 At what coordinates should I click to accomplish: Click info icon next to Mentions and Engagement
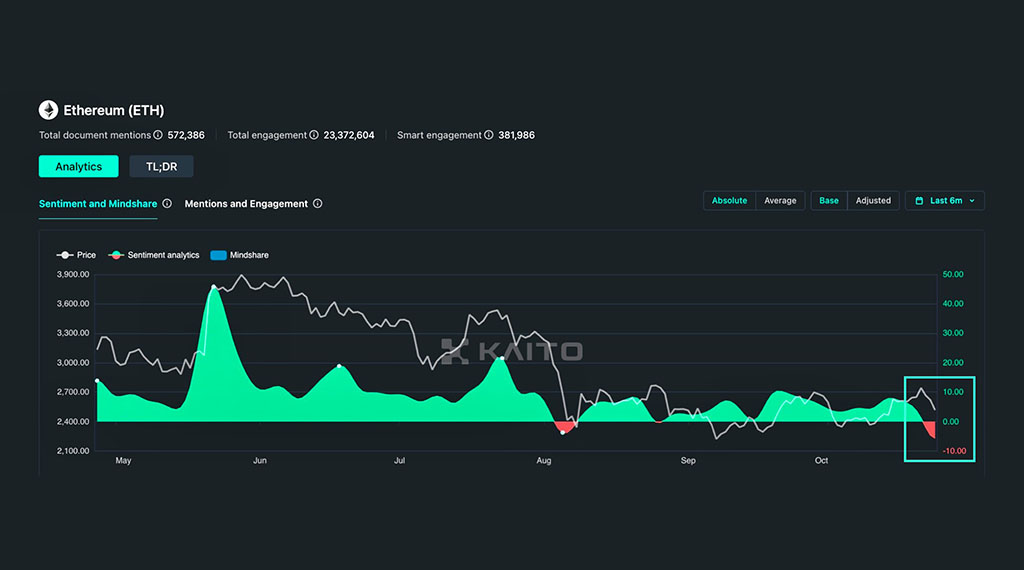click(317, 204)
